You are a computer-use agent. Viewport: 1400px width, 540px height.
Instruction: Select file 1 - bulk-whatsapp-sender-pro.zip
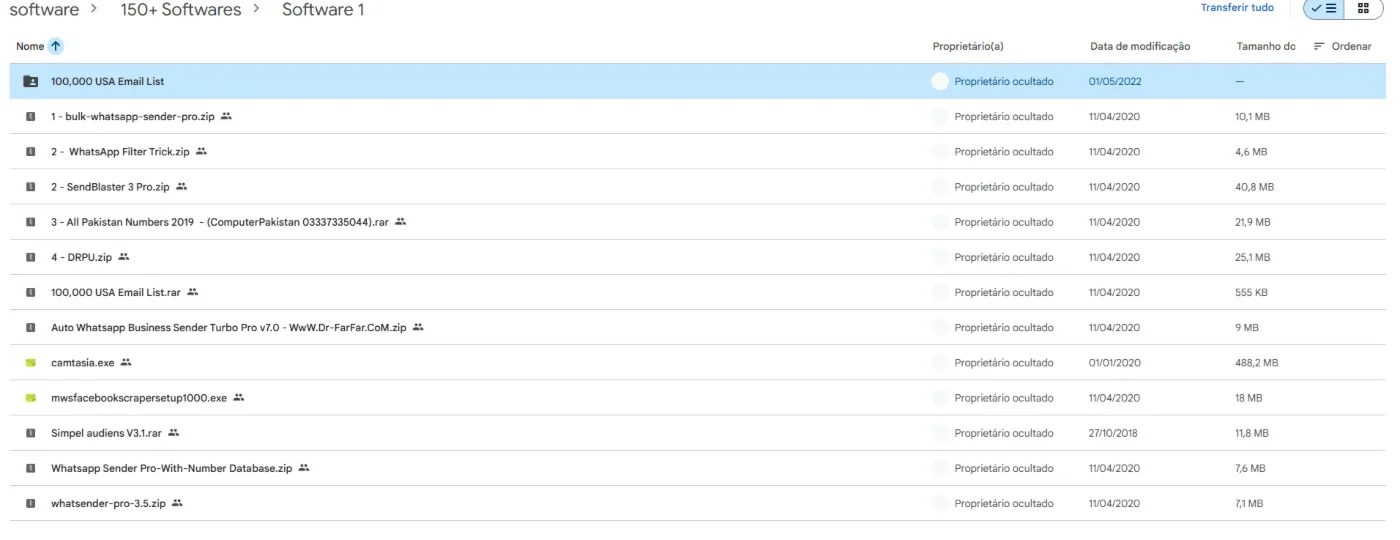(x=697, y=117)
